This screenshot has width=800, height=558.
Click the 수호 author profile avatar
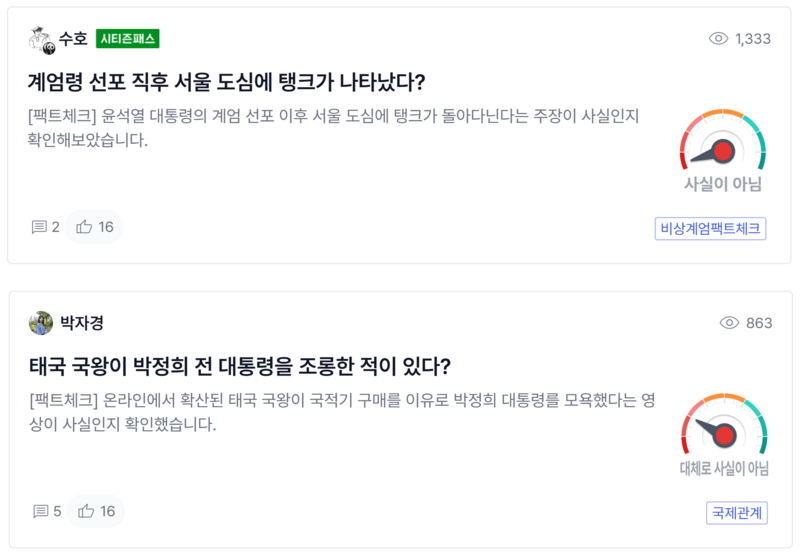42,39
